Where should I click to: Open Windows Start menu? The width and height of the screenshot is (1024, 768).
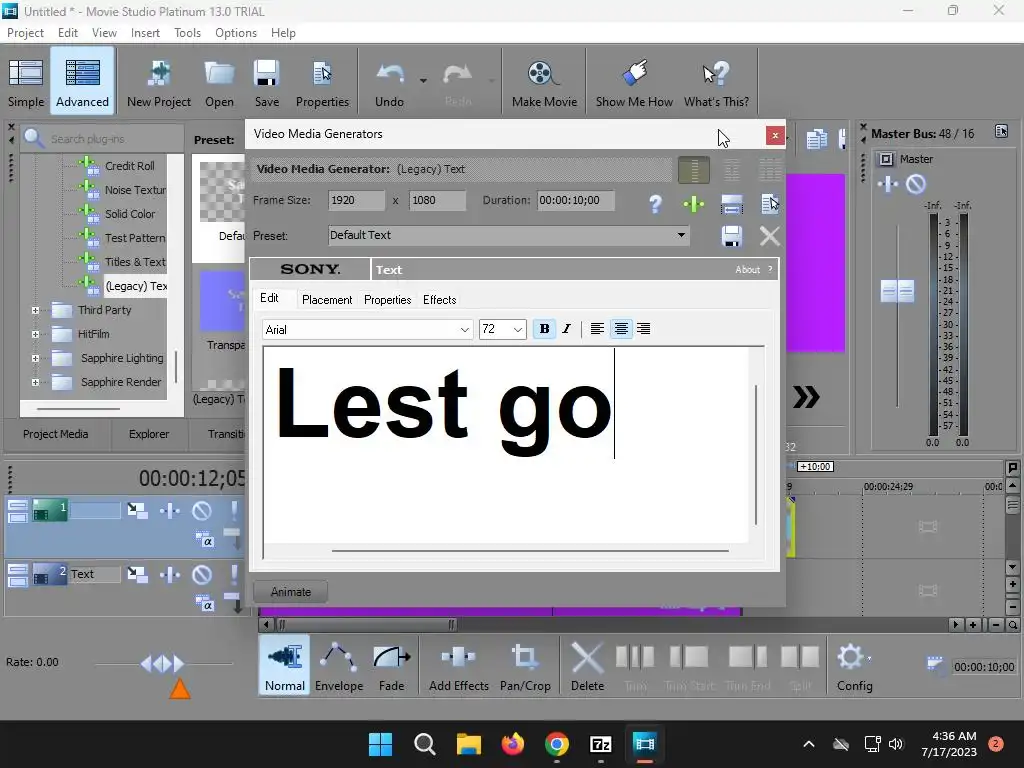tap(380, 744)
